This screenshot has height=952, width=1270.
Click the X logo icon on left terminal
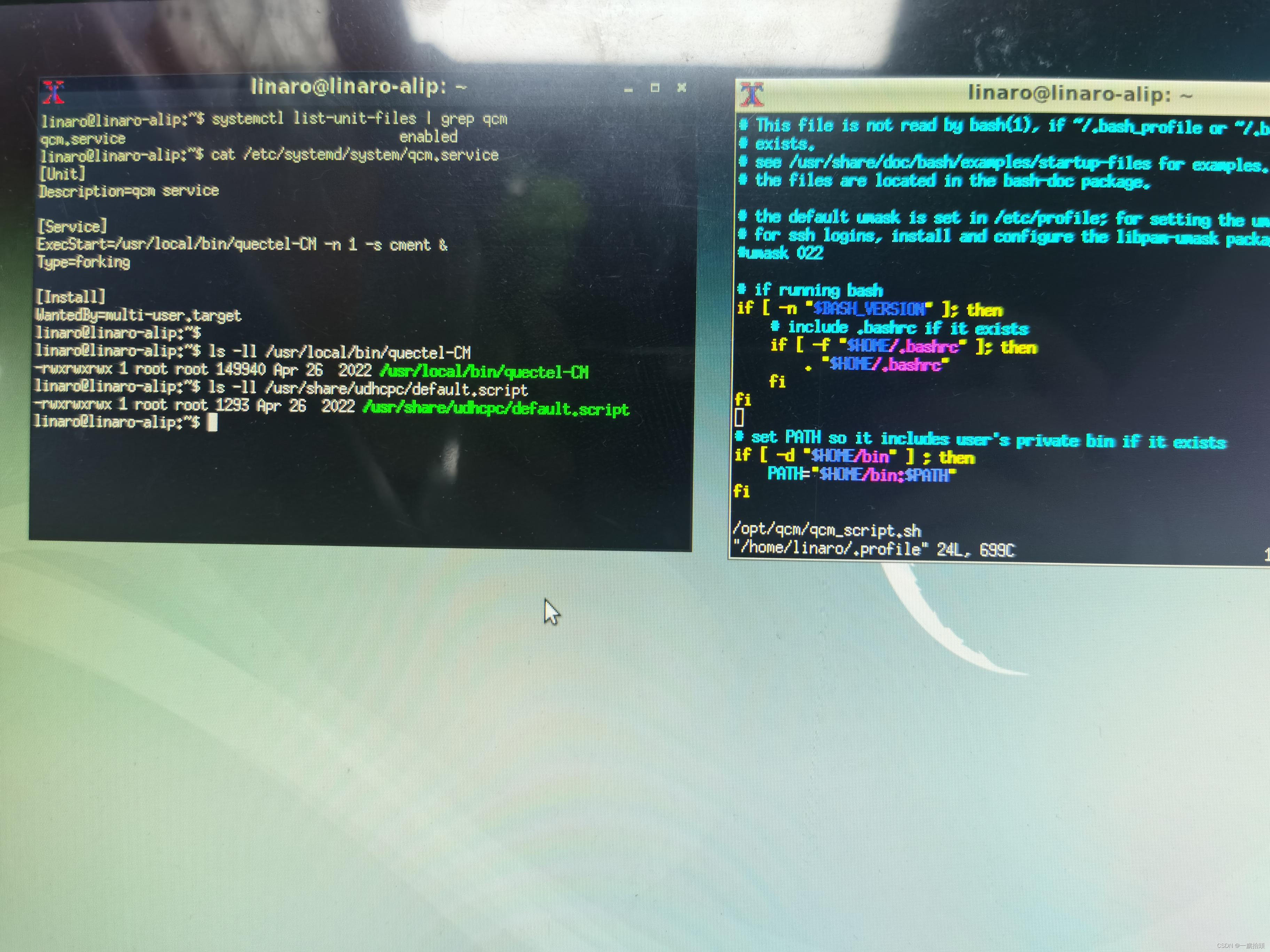(55, 92)
